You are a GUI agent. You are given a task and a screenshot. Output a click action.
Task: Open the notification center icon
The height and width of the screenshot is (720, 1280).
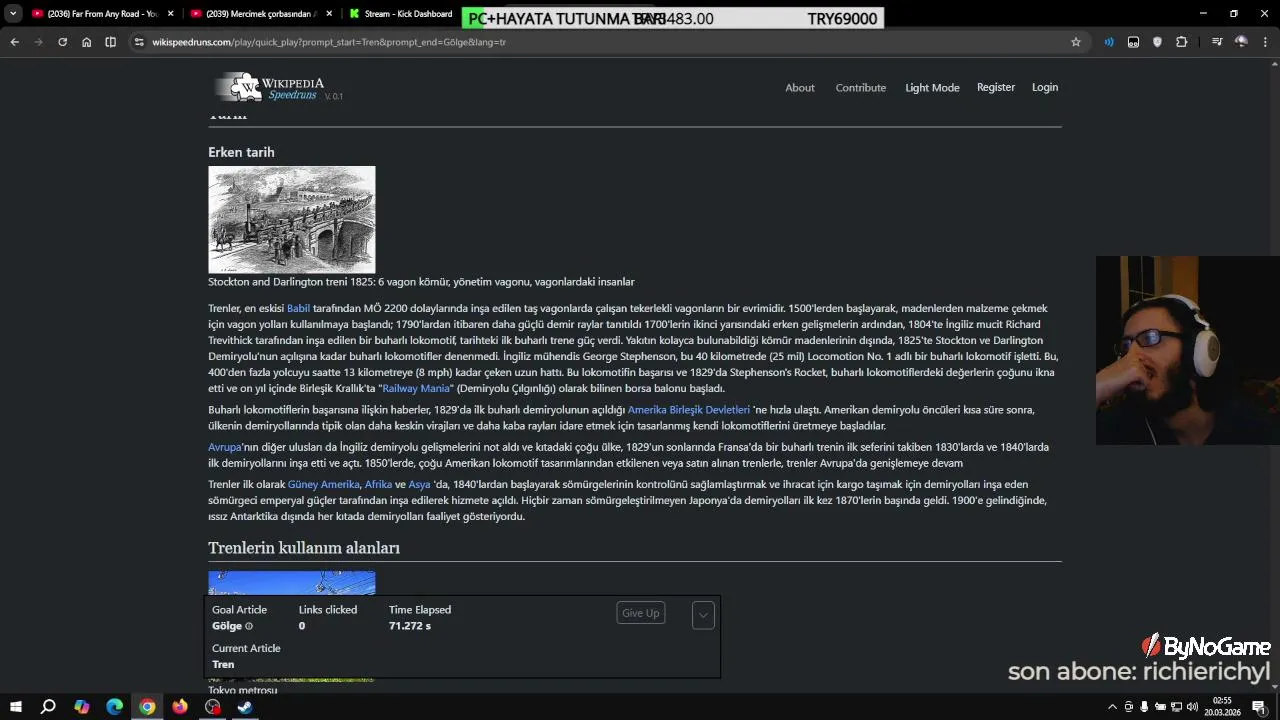pos(1259,707)
